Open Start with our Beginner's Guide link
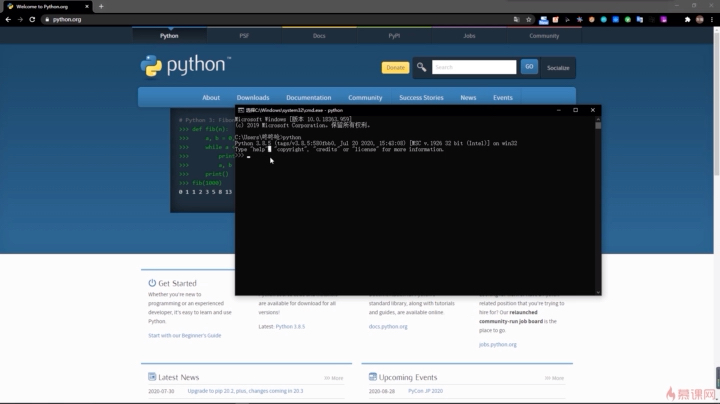 click(185, 336)
